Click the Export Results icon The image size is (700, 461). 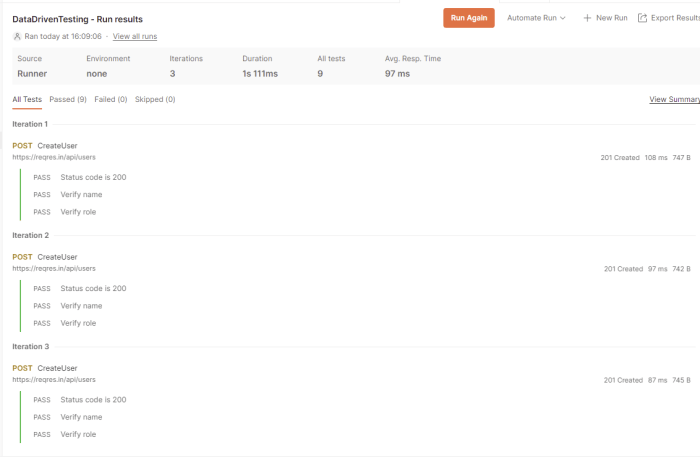pyautogui.click(x=642, y=18)
